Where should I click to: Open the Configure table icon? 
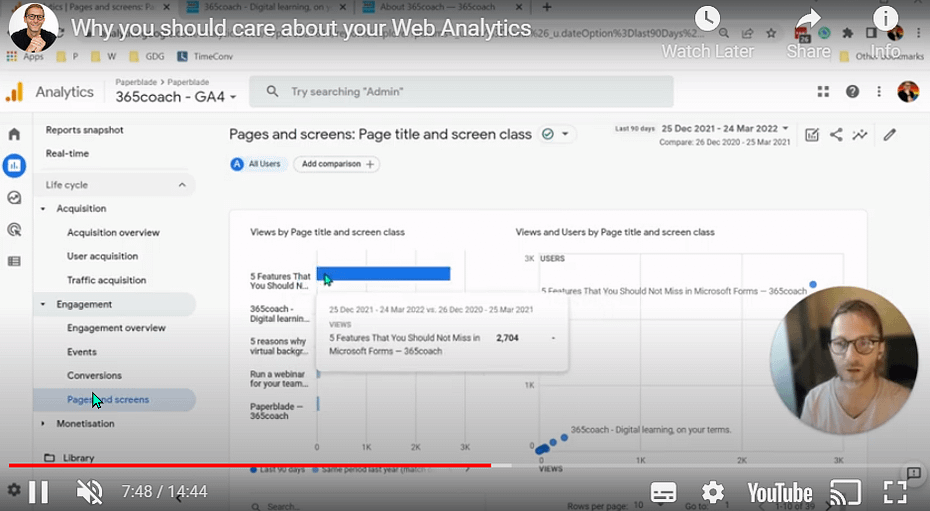tap(14, 261)
